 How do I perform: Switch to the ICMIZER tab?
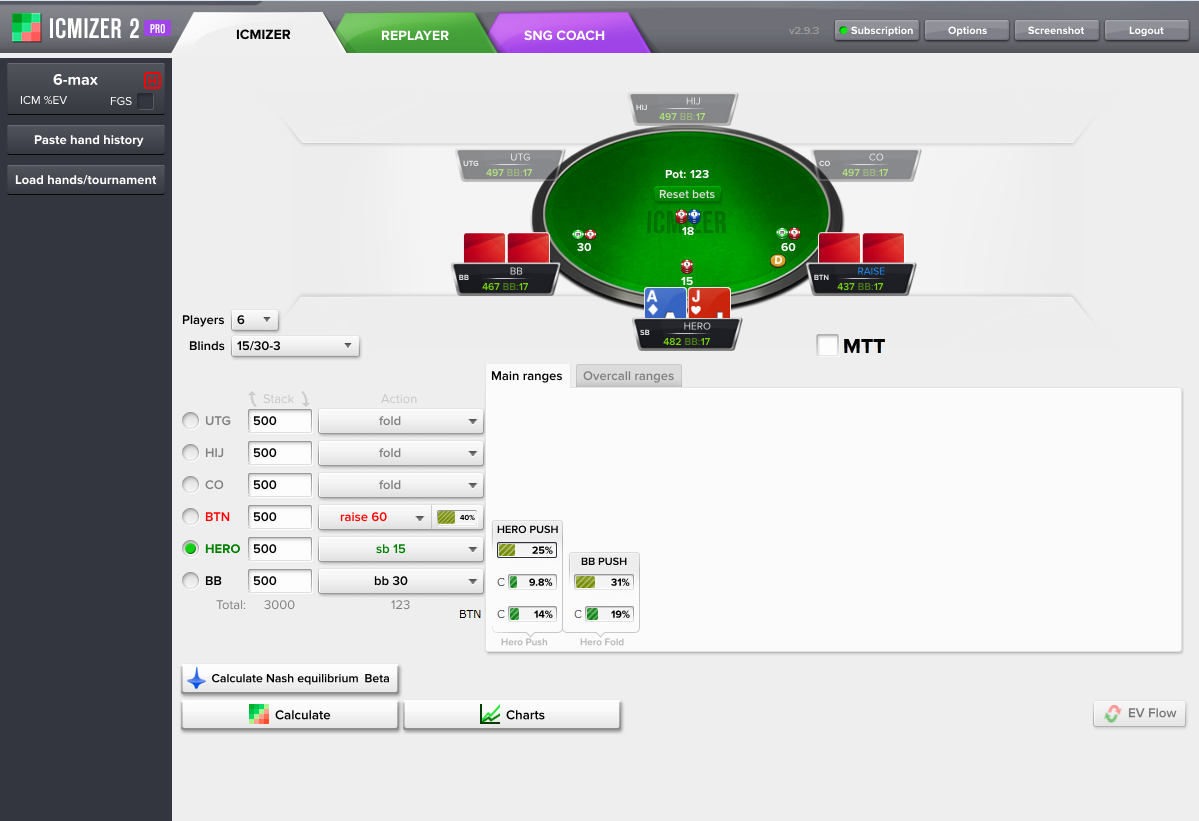pyautogui.click(x=263, y=34)
